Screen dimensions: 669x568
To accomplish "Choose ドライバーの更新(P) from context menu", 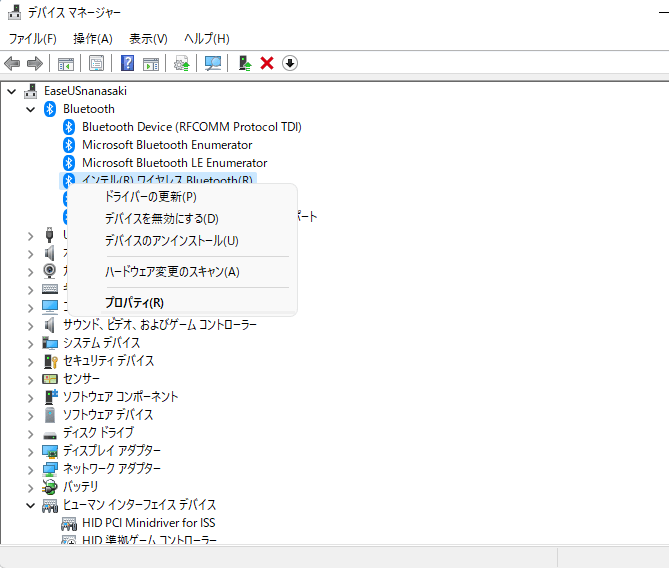I will (x=151, y=197).
